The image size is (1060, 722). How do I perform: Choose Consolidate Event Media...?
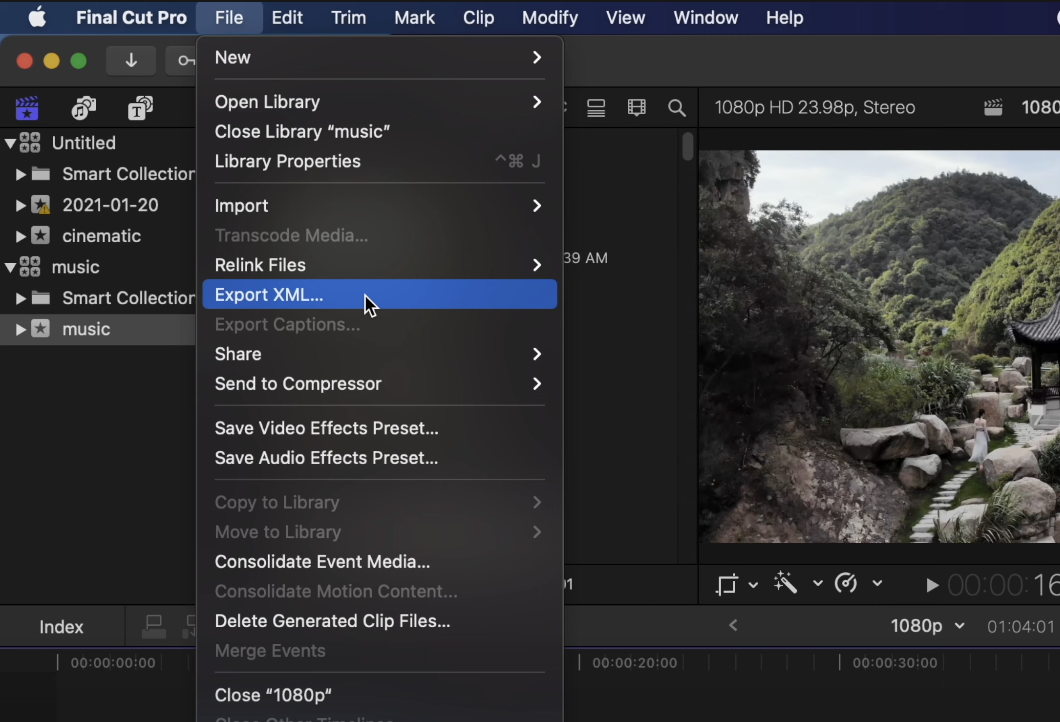click(379, 562)
